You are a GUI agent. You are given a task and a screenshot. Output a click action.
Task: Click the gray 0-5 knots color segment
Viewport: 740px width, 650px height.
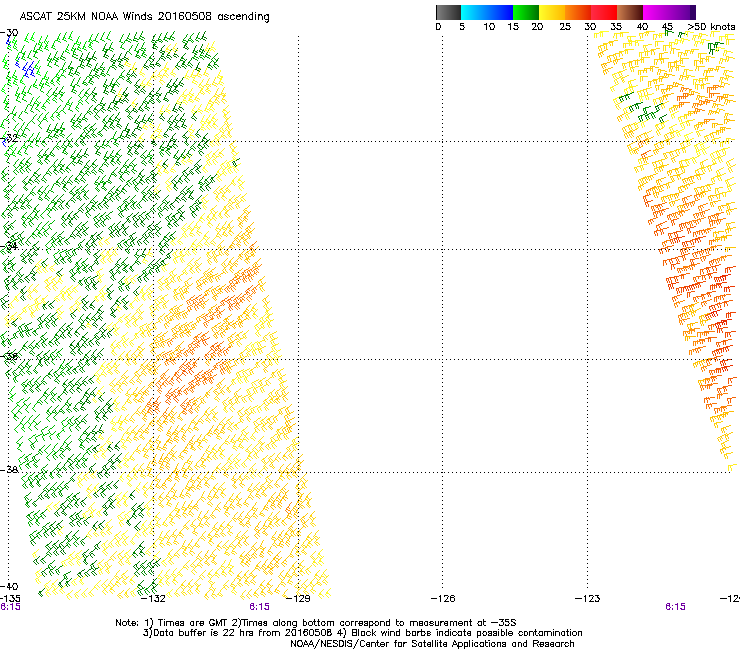(x=448, y=12)
